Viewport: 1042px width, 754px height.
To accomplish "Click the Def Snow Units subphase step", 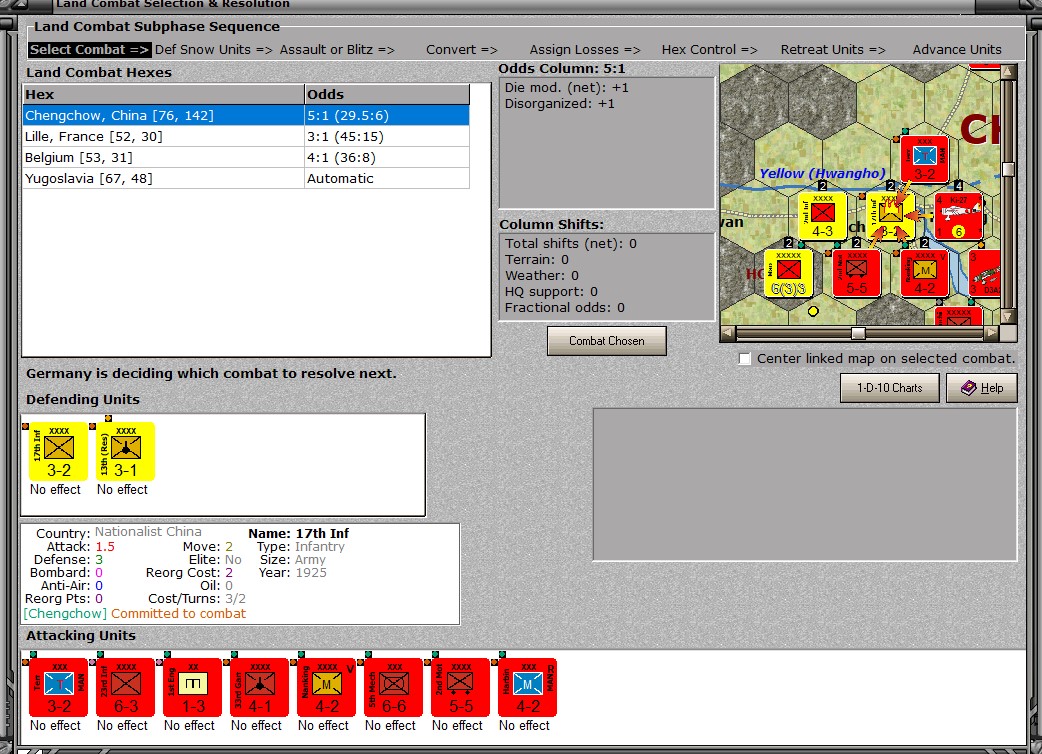I will tap(213, 50).
